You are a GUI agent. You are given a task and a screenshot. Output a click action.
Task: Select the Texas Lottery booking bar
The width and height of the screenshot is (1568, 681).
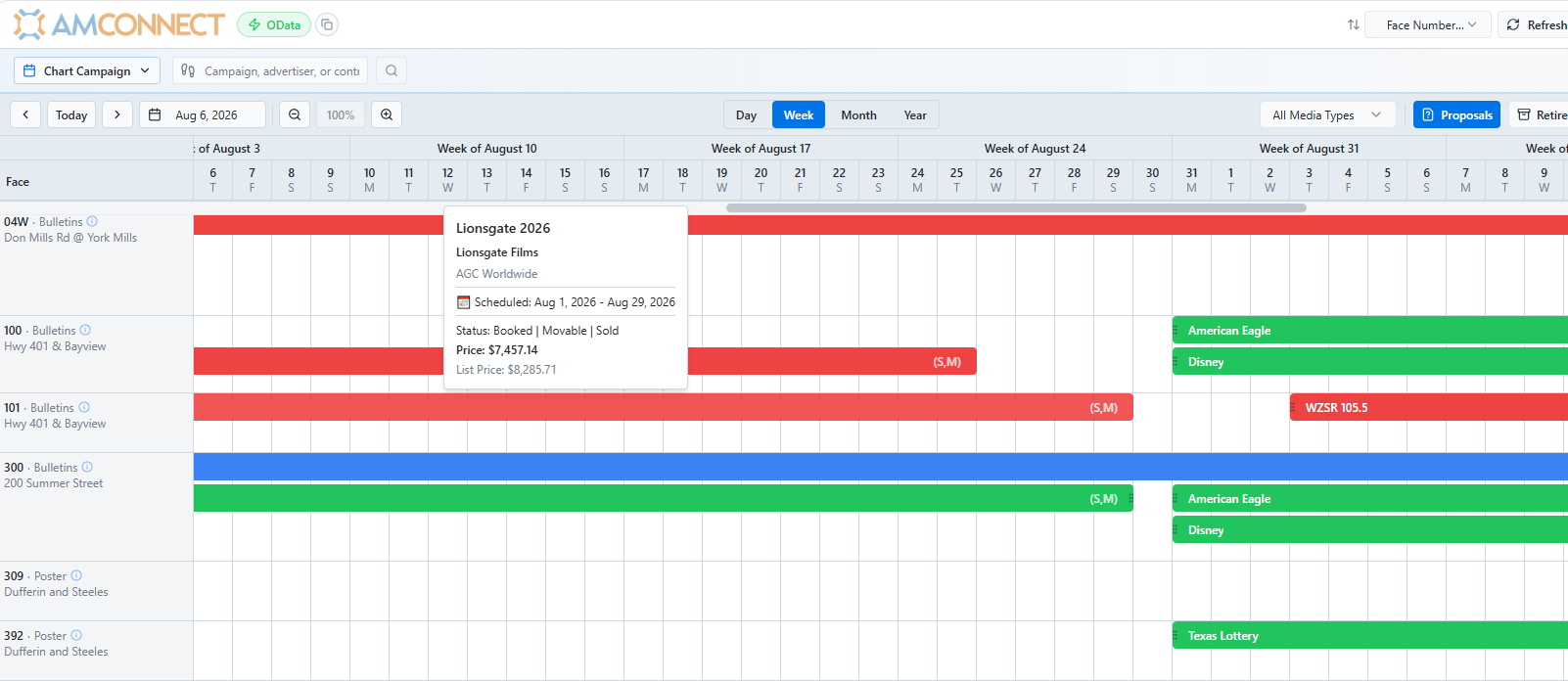point(1370,636)
